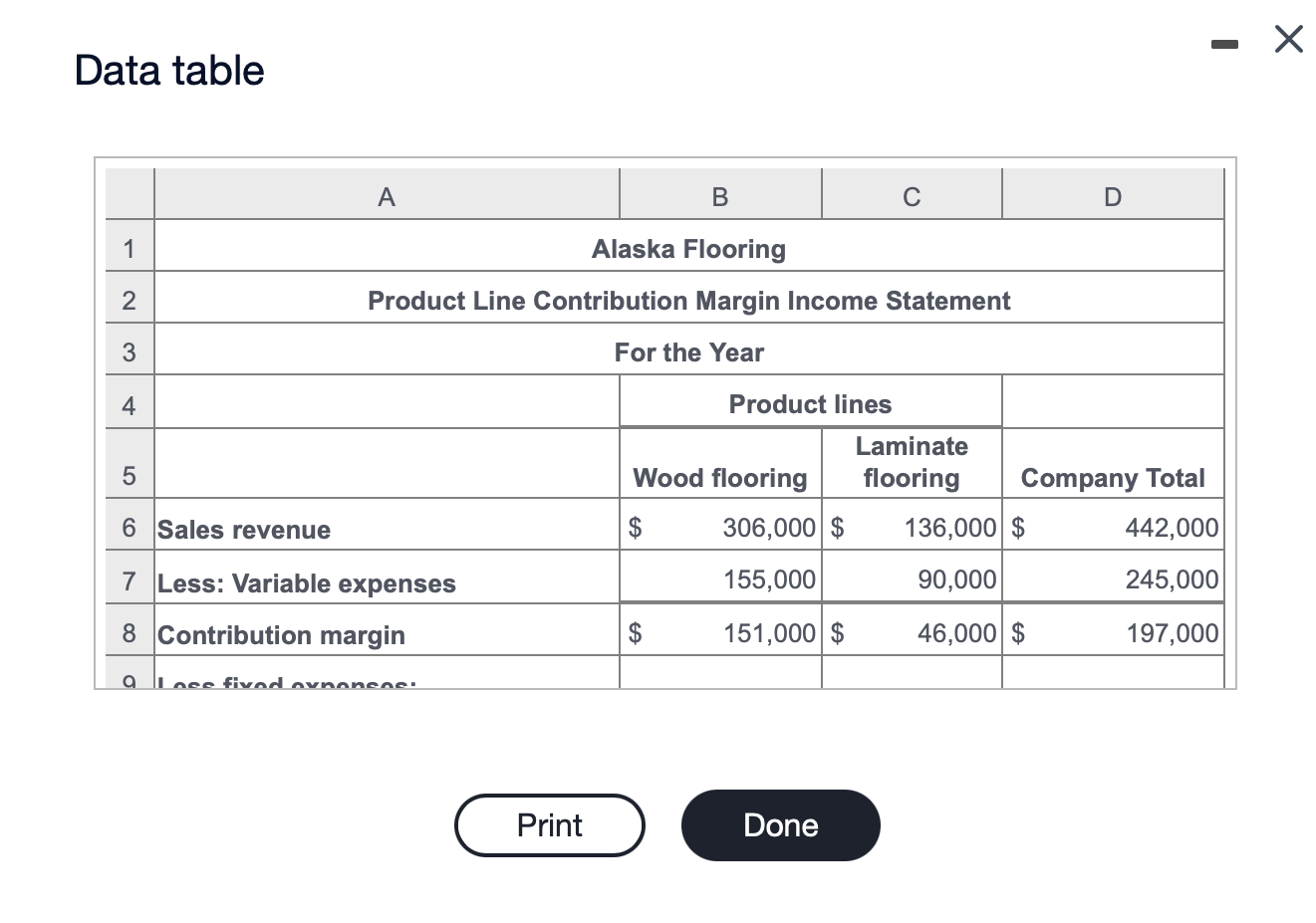Select the Alaska Flooring title cell
This screenshot has height=923, width=1316.
688,248
